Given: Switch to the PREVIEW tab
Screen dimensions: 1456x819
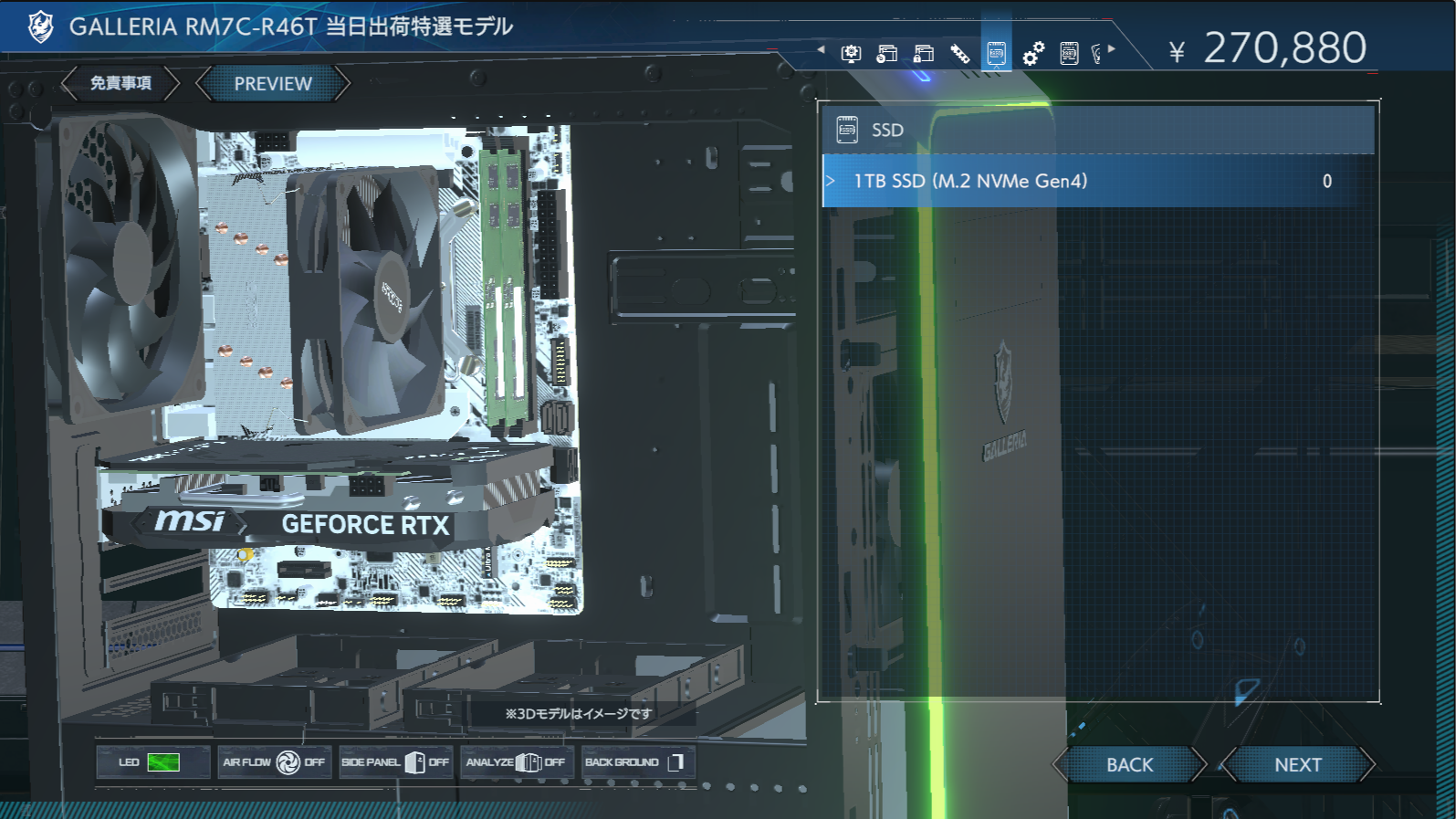Looking at the screenshot, I should coord(273,84).
